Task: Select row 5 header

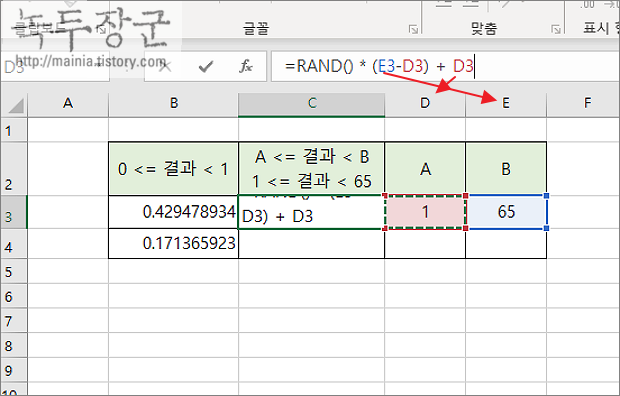Action: (x=13, y=271)
